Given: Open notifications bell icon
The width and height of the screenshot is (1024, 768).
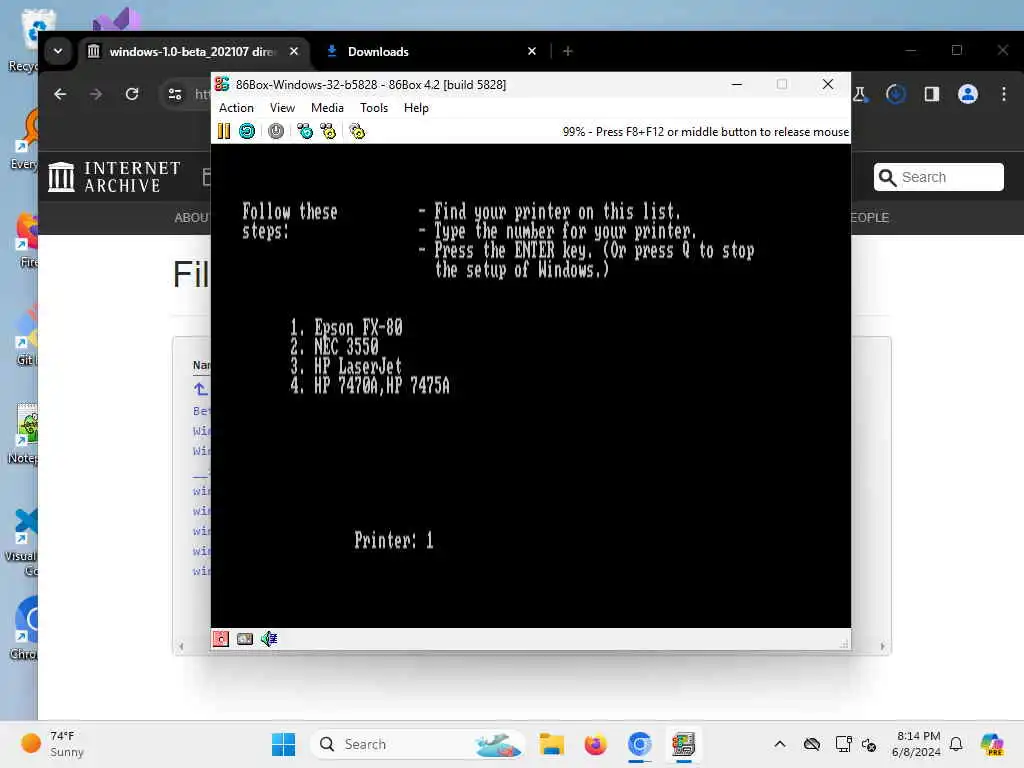Looking at the screenshot, I should [x=956, y=744].
